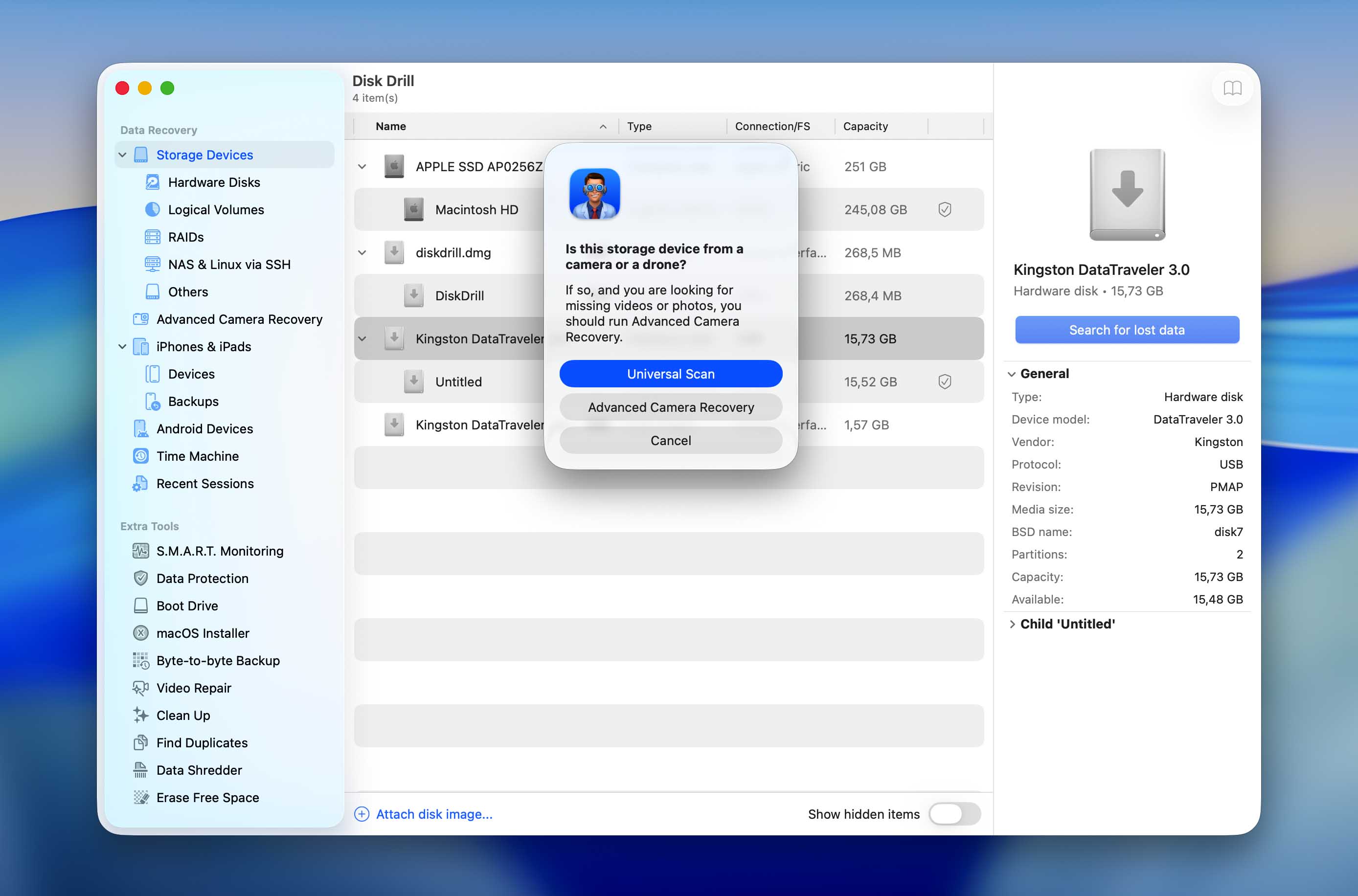Click the Devices iPhone icon
This screenshot has height=896, width=1358.
(x=152, y=374)
